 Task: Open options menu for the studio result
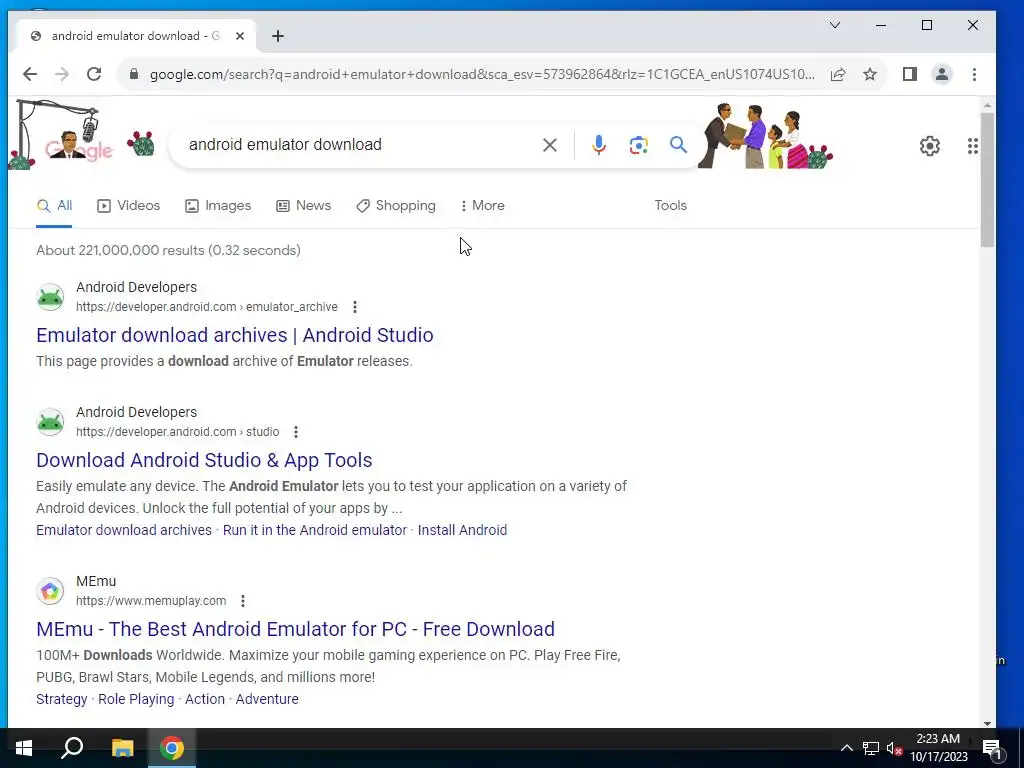(296, 432)
